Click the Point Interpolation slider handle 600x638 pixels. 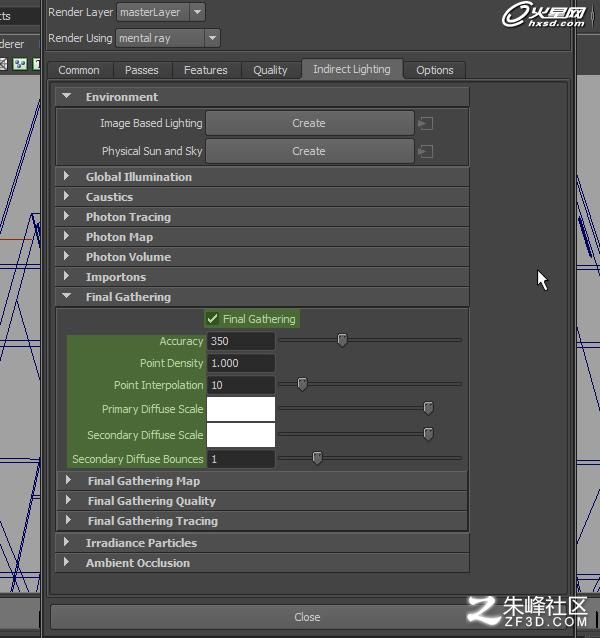coord(302,384)
